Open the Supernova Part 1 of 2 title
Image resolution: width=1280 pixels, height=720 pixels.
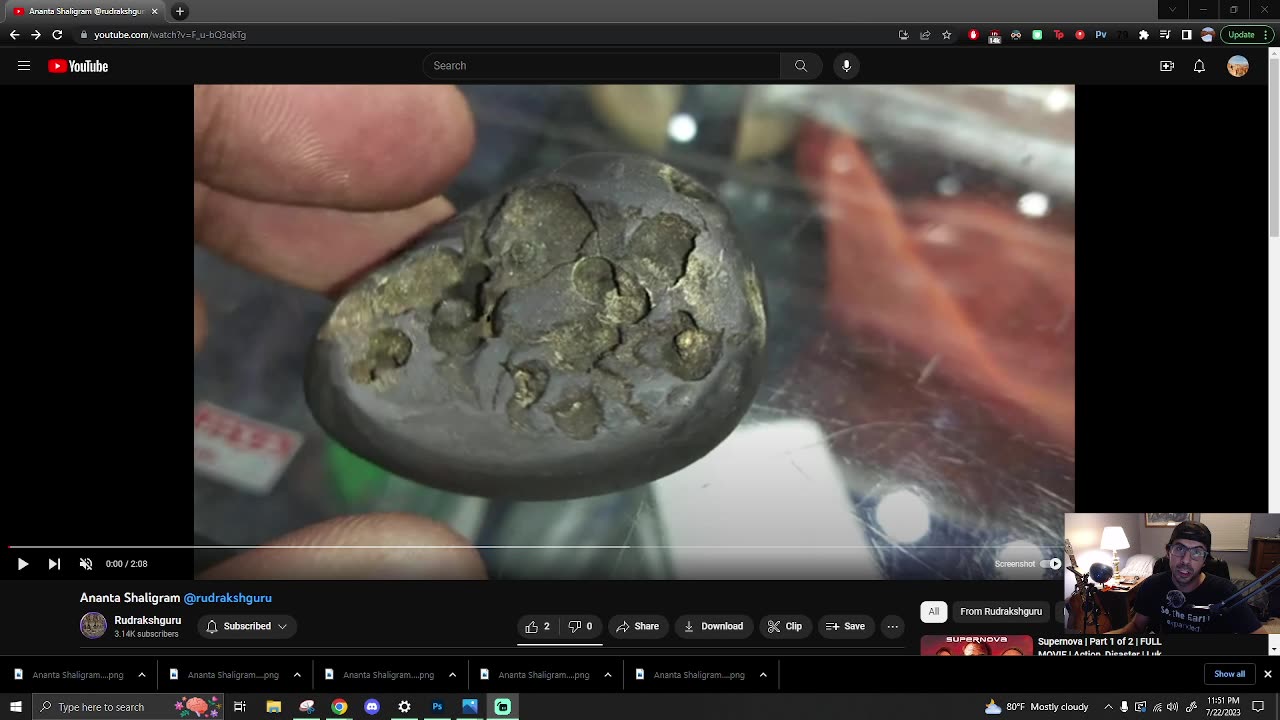(1100, 647)
